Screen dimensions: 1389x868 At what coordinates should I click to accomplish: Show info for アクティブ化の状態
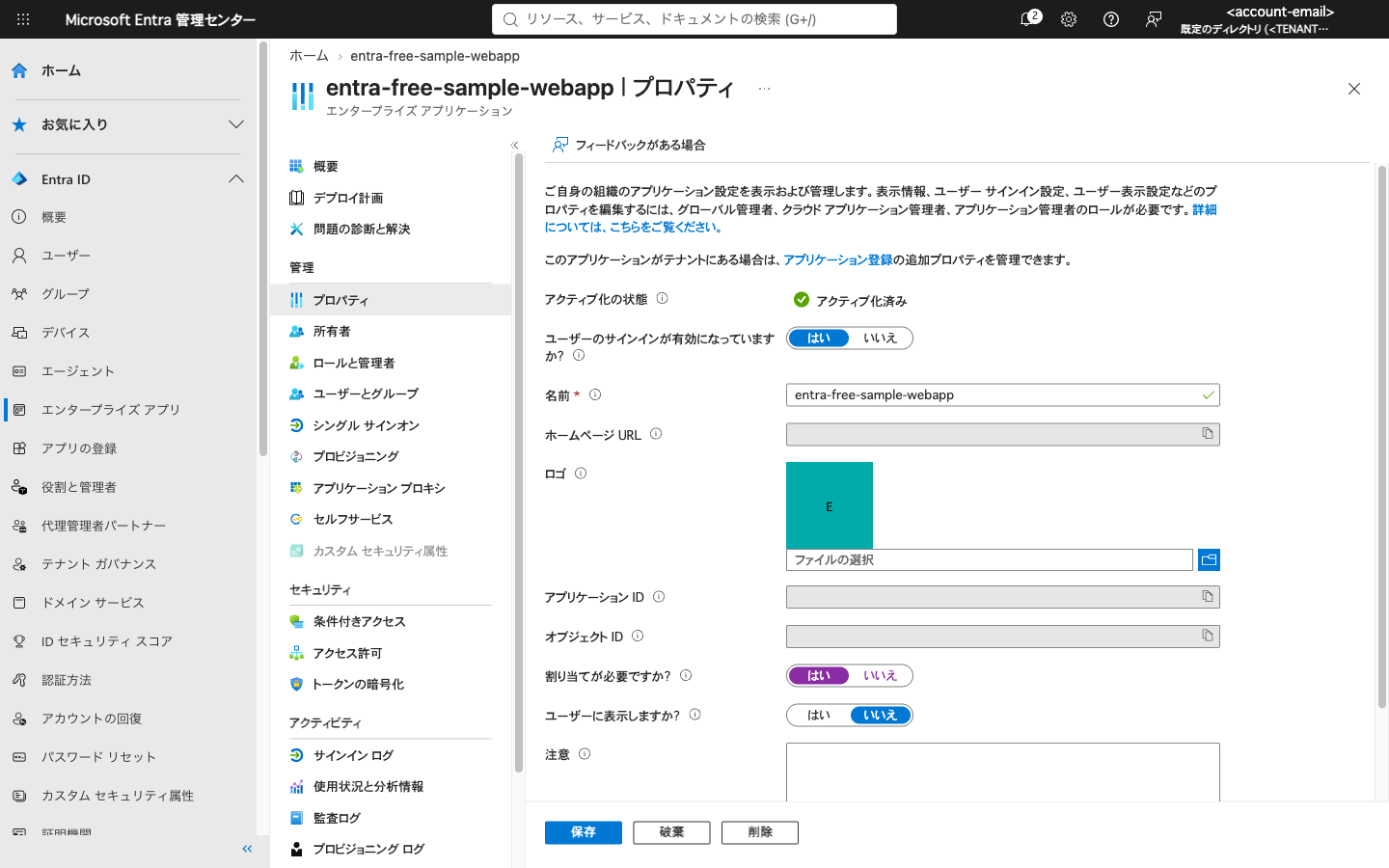pos(662,299)
